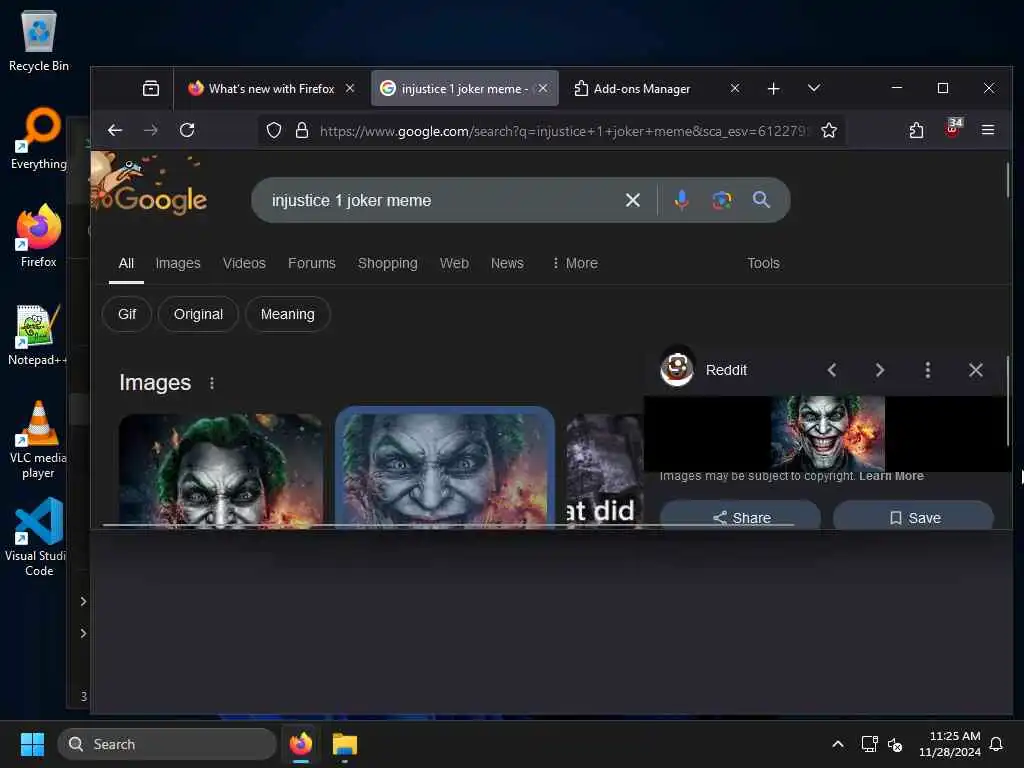The width and height of the screenshot is (1024, 768).
Task: Go back to previous page
Action: [x=115, y=130]
